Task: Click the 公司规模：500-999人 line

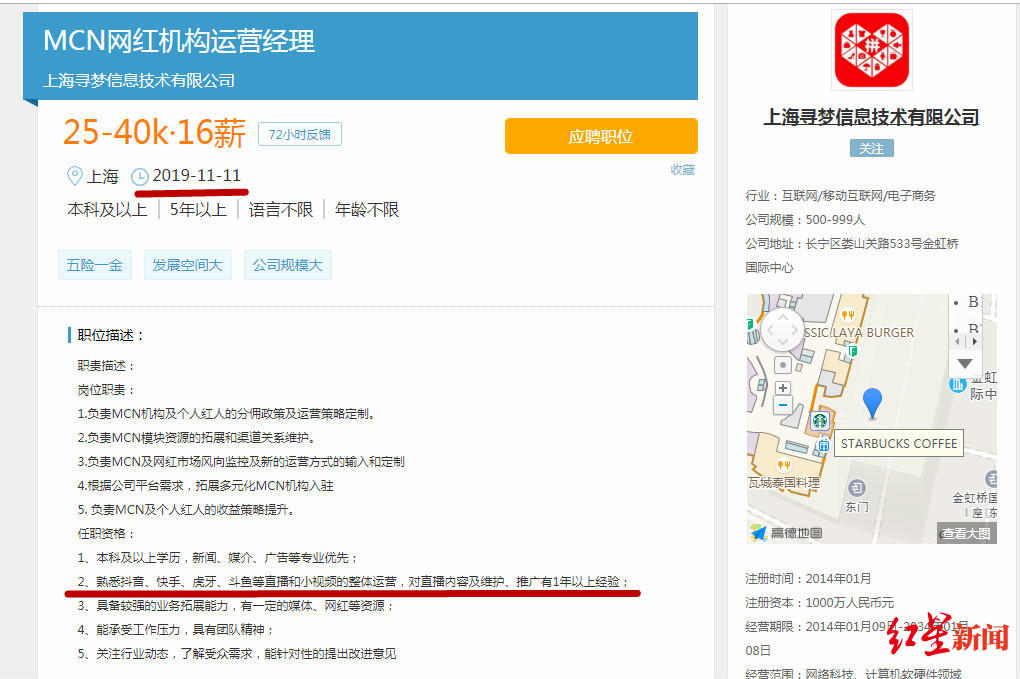Action: [805, 220]
